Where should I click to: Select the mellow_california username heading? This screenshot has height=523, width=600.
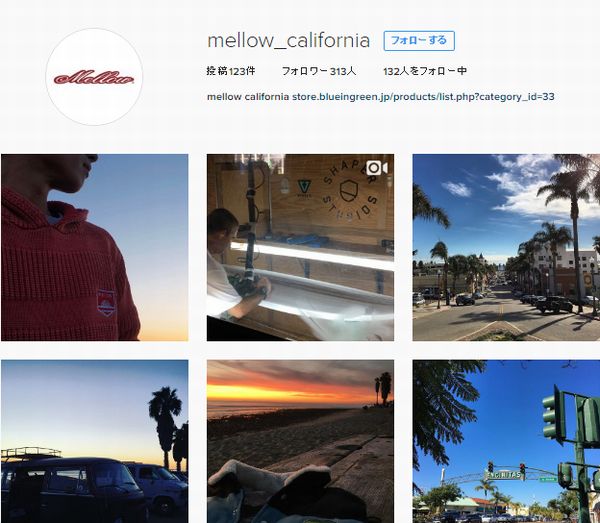tap(289, 41)
